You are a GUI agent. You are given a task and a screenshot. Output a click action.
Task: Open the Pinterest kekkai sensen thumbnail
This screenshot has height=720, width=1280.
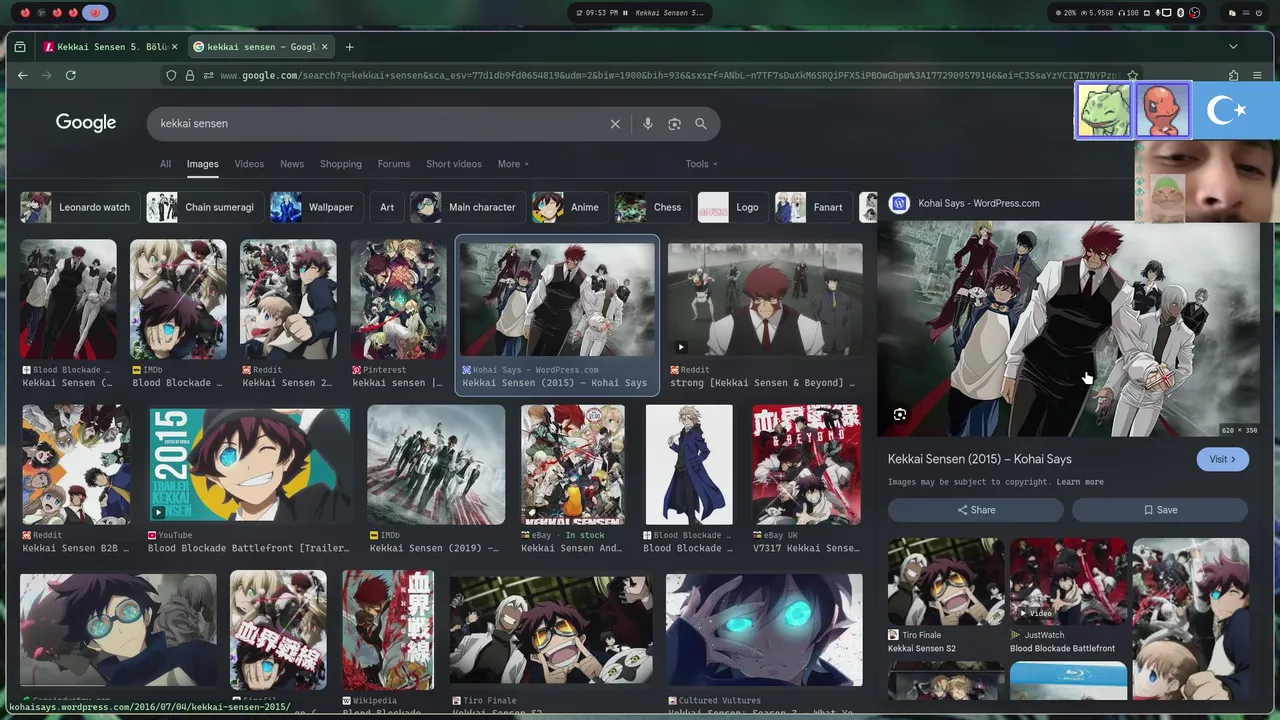pos(398,299)
